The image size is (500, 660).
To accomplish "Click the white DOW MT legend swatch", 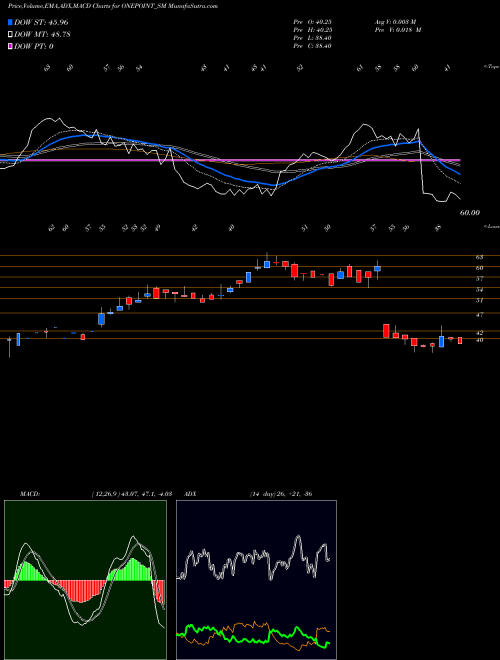I will coord(10,34).
